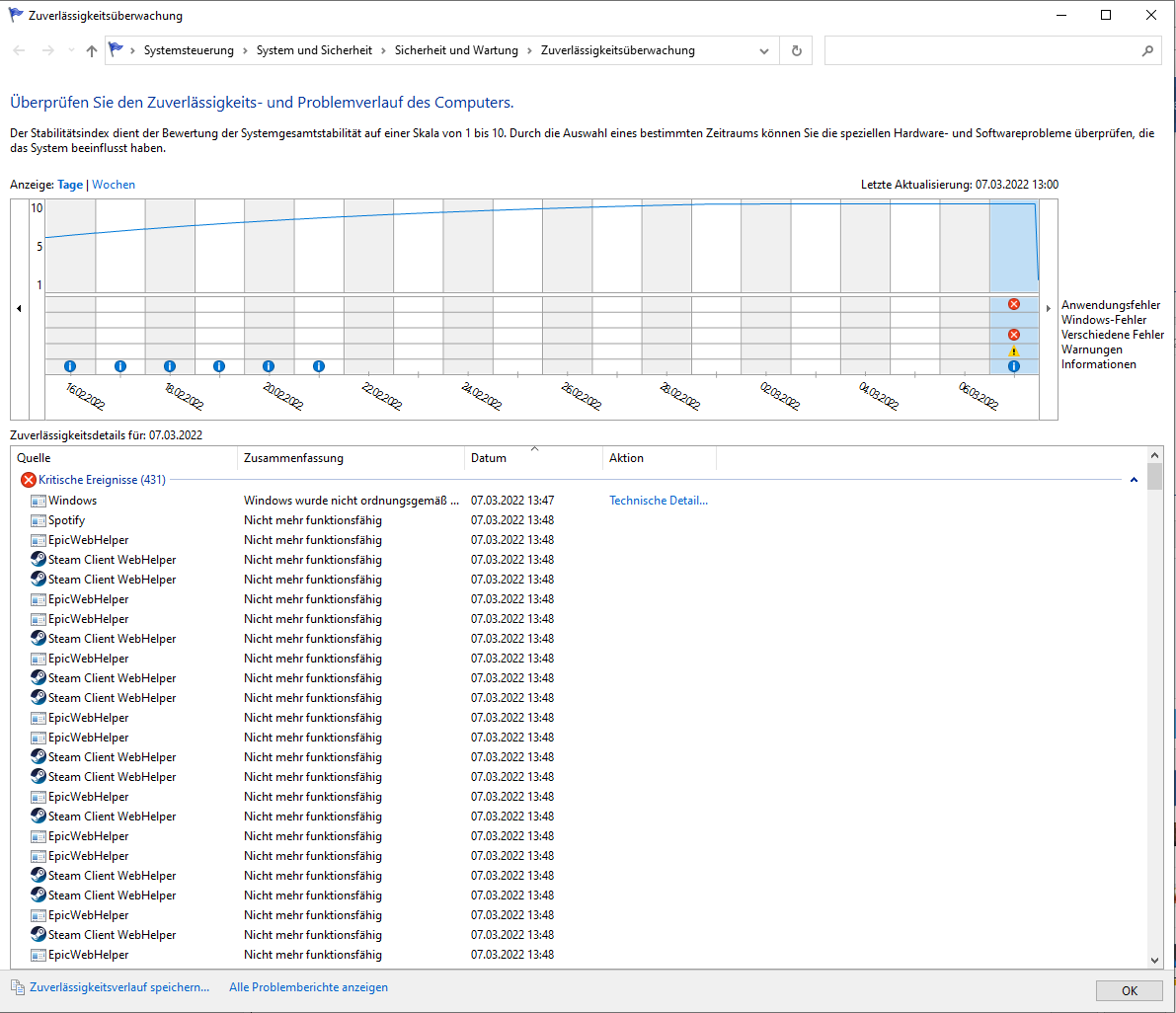1176x1013 pixels.
Task: Click the forward navigation arrow
Action: (x=48, y=50)
